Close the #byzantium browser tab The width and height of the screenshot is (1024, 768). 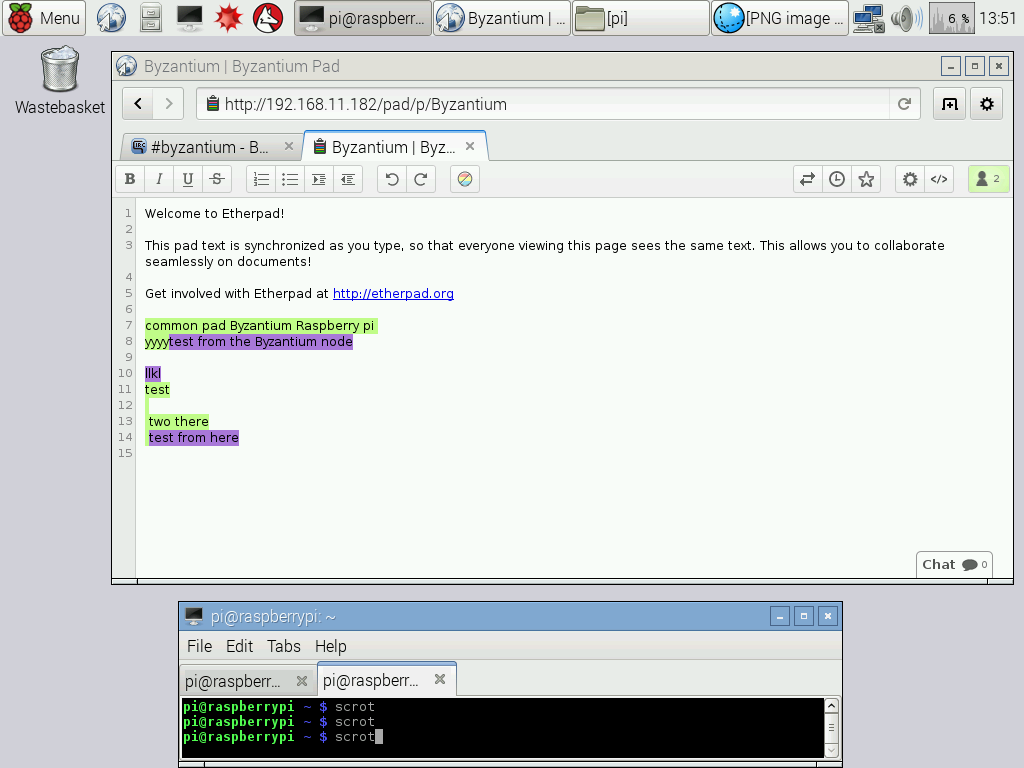[x=289, y=146]
